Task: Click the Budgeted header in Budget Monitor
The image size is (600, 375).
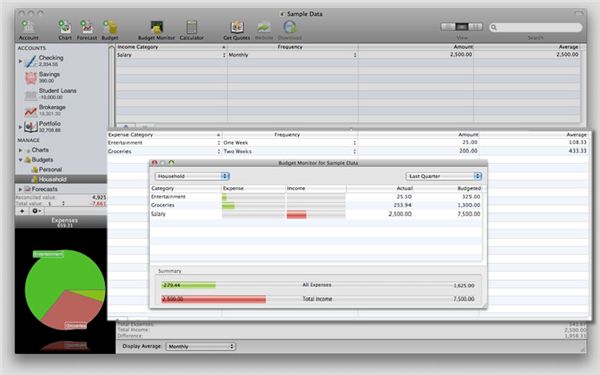Action: (x=448, y=188)
